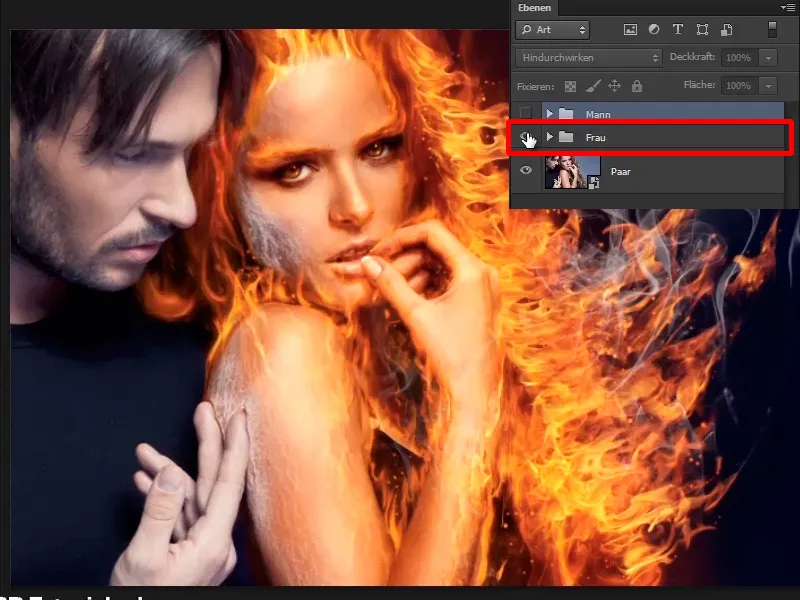Image resolution: width=800 pixels, height=600 pixels.
Task: Filter layers by adjustment layers icon
Action: click(654, 30)
